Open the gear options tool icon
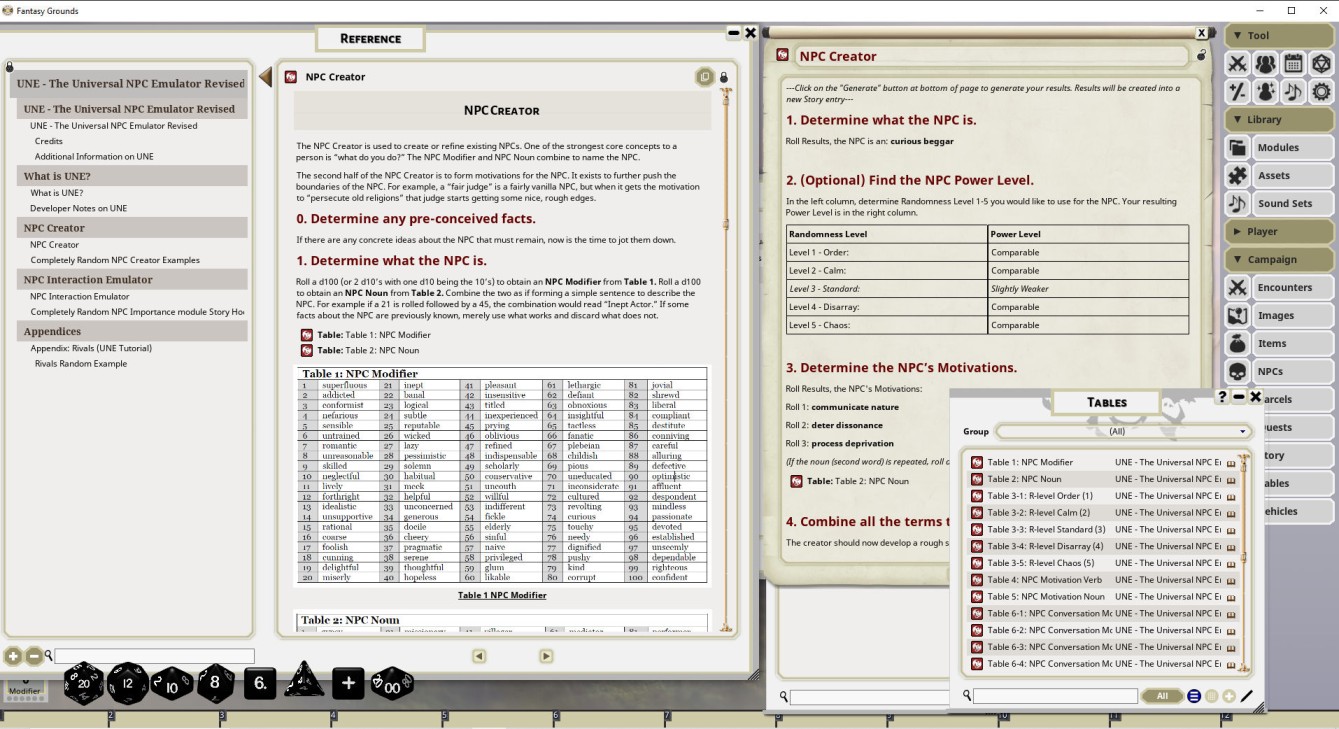 1322,92
